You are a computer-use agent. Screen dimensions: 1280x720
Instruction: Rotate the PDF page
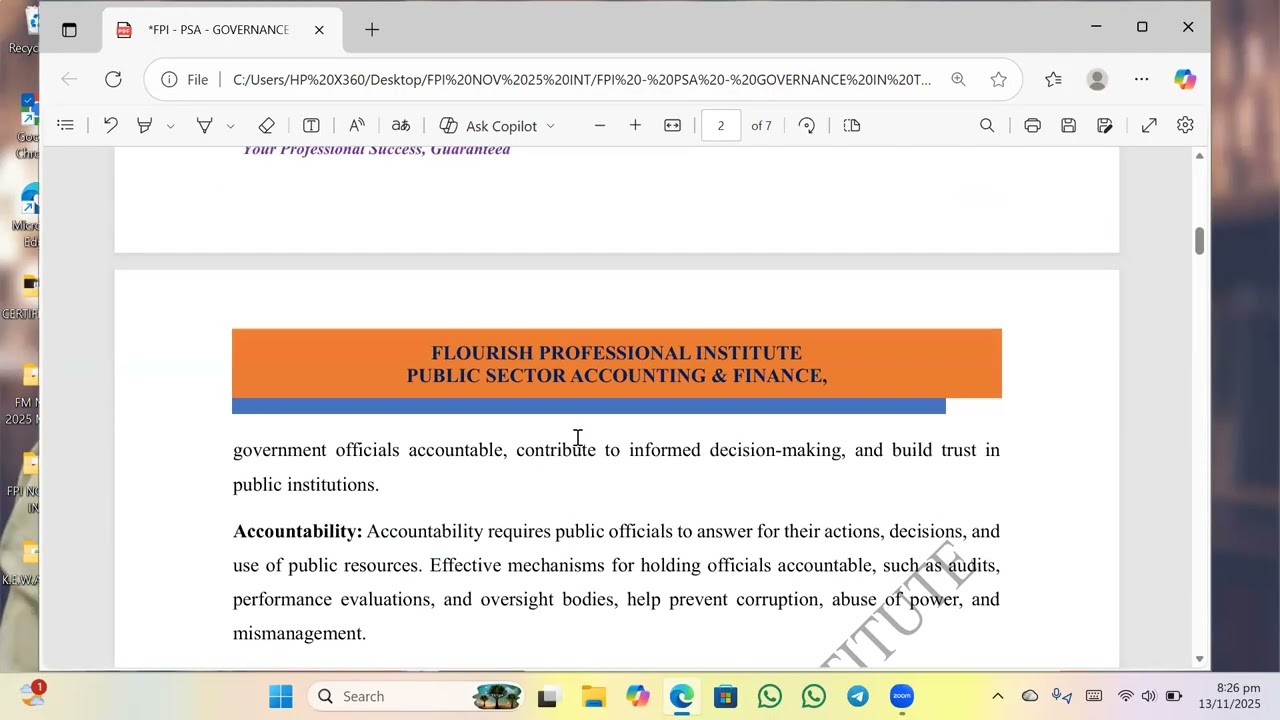[x=807, y=125]
